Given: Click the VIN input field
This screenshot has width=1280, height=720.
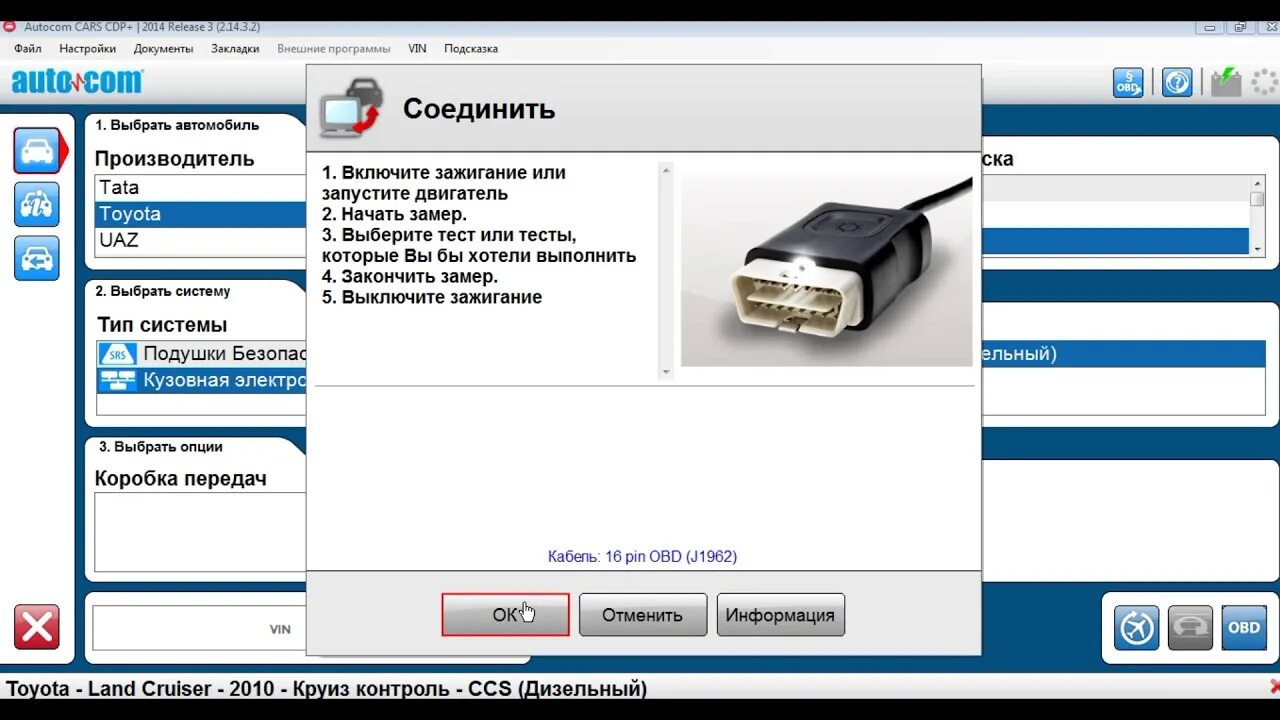Looking at the screenshot, I should 200,629.
